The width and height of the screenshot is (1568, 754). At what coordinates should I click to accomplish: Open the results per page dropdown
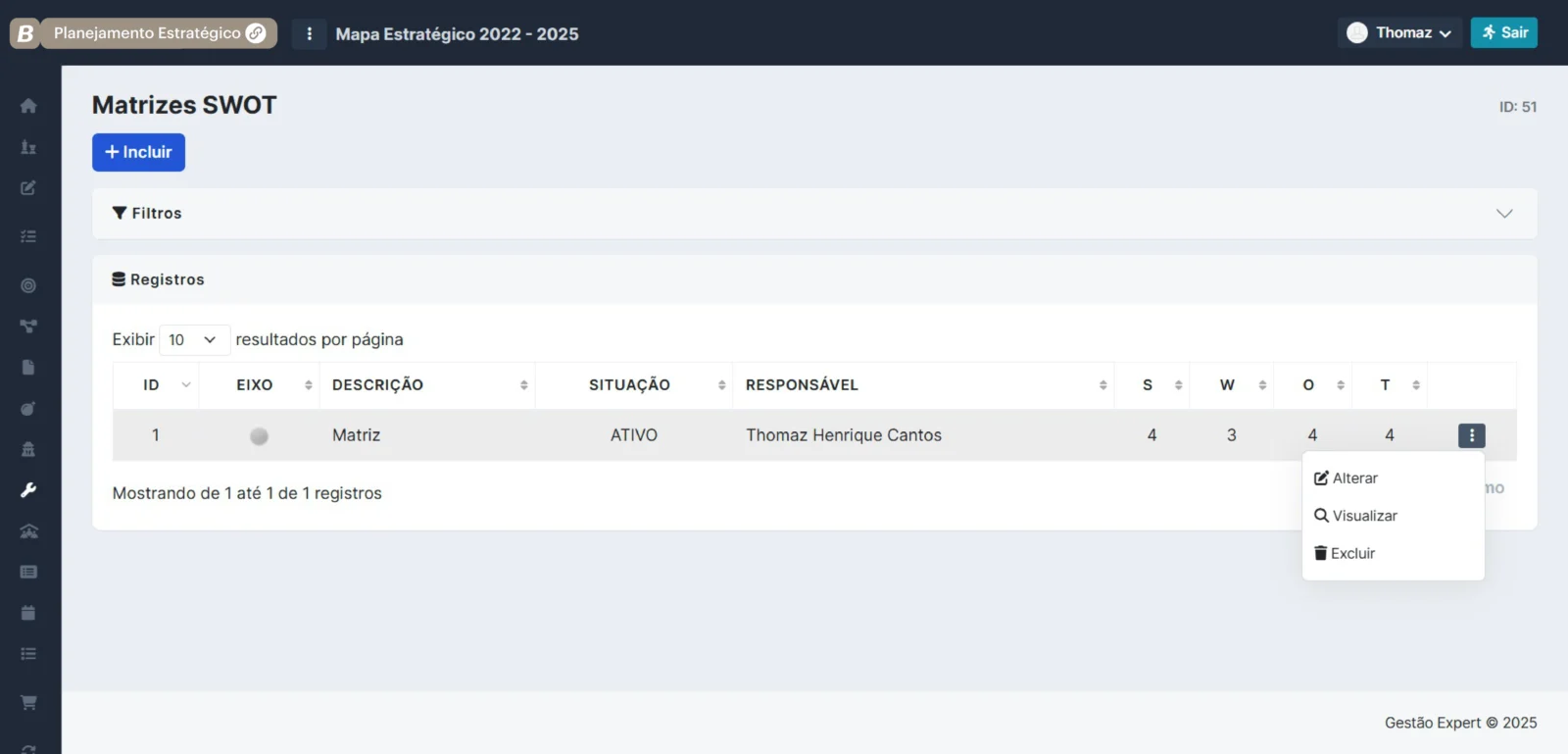click(194, 339)
